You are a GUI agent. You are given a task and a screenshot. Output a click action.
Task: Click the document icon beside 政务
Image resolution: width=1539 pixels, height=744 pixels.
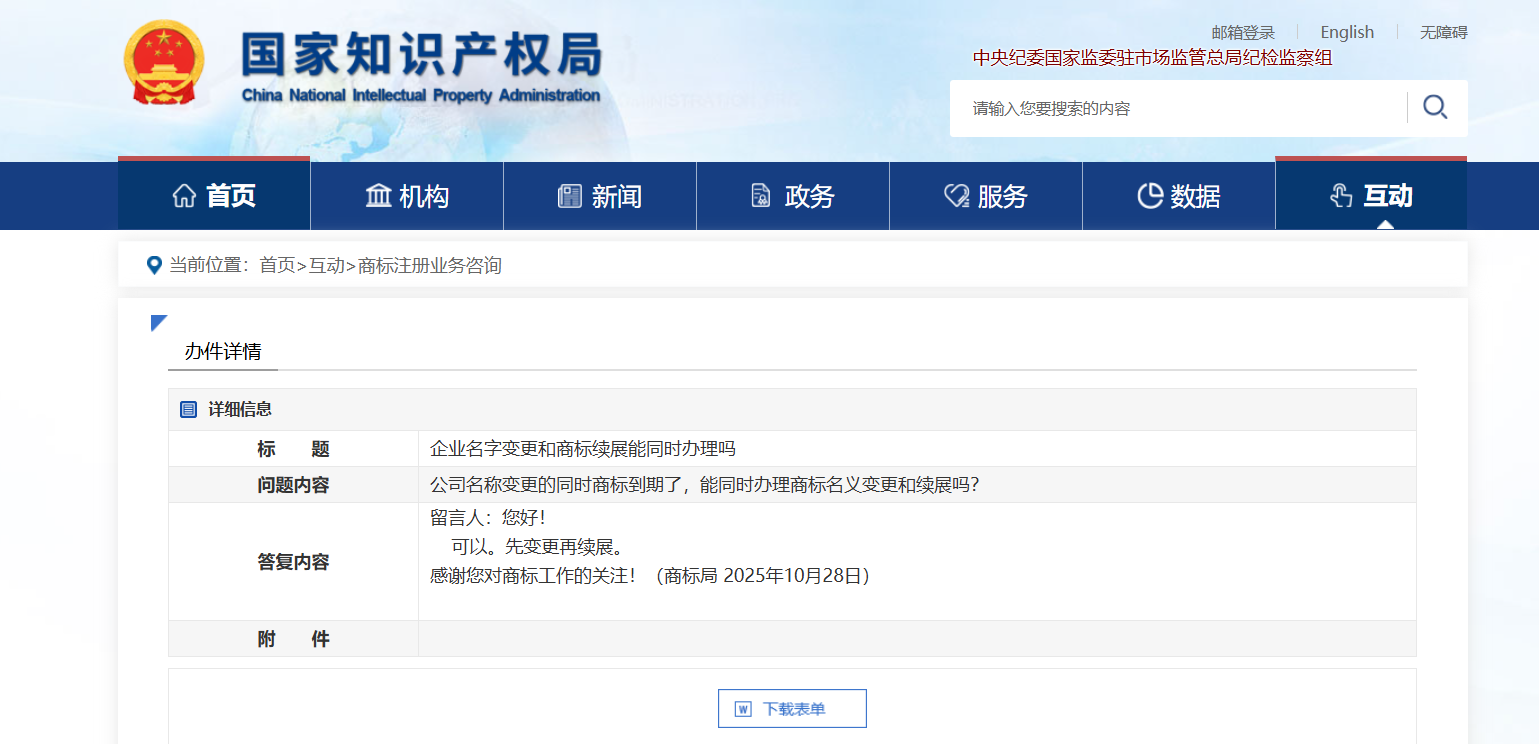coord(761,196)
